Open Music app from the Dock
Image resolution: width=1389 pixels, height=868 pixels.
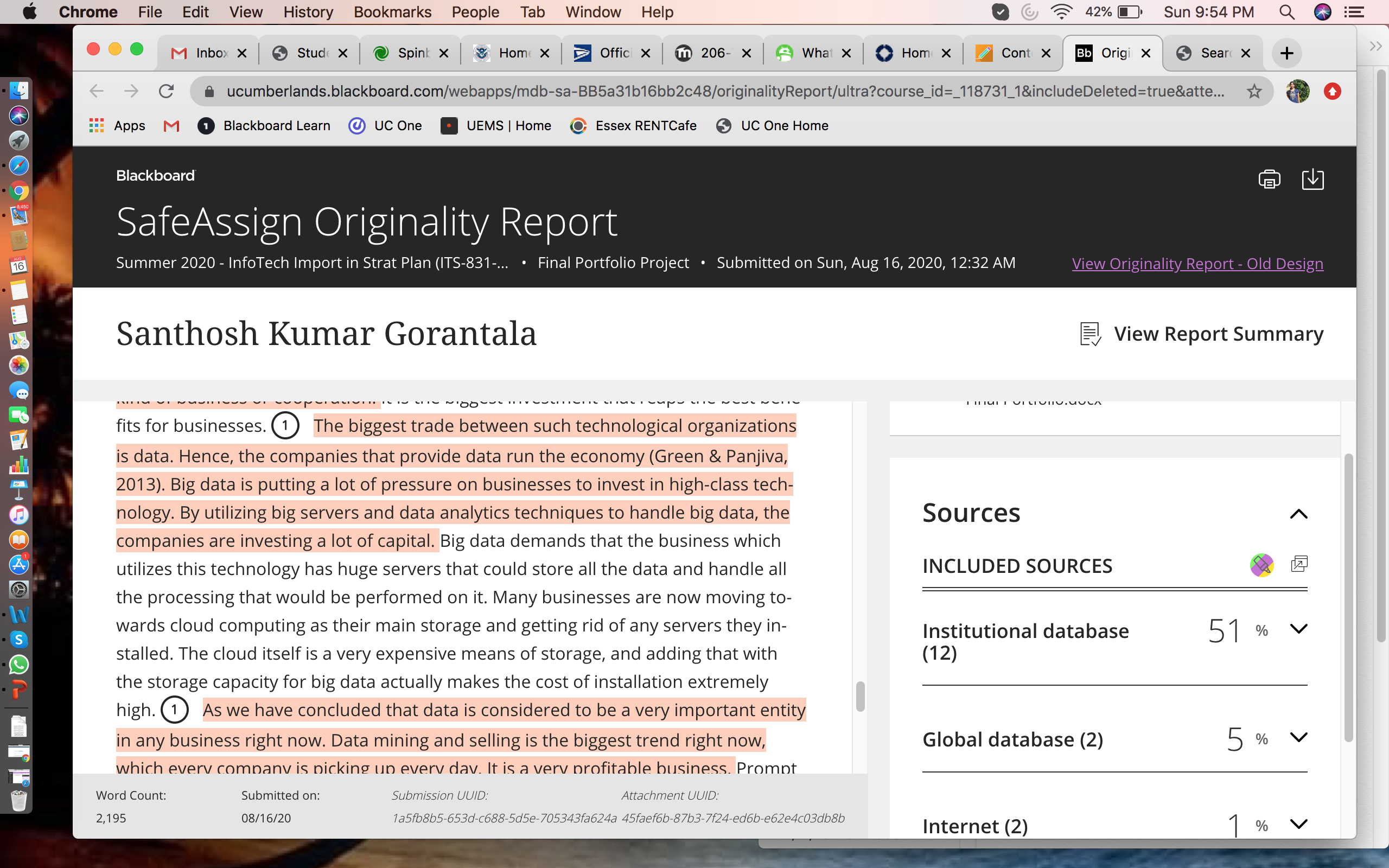[18, 515]
